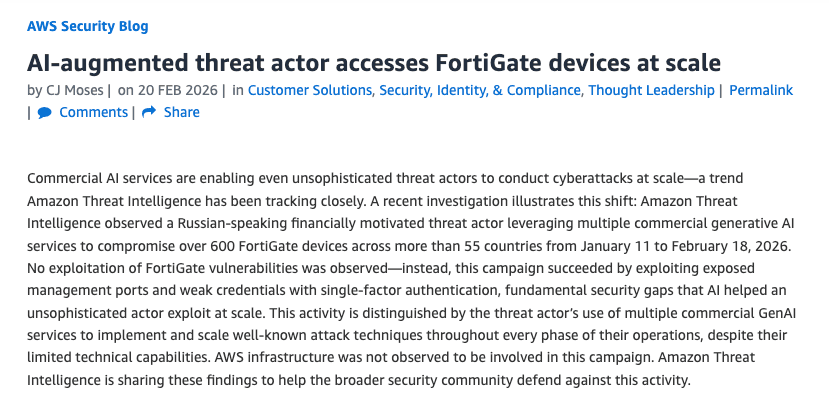Open the article Permalink
Viewport: 829px width, 402px height.
tap(760, 91)
